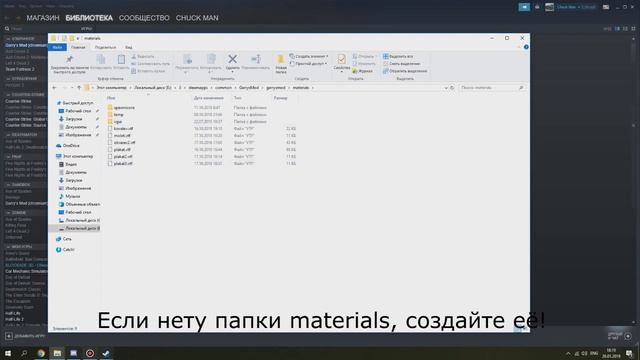Open Видео in Explorer sidebar
Viewport: 640px width, 360px height.
(68, 164)
